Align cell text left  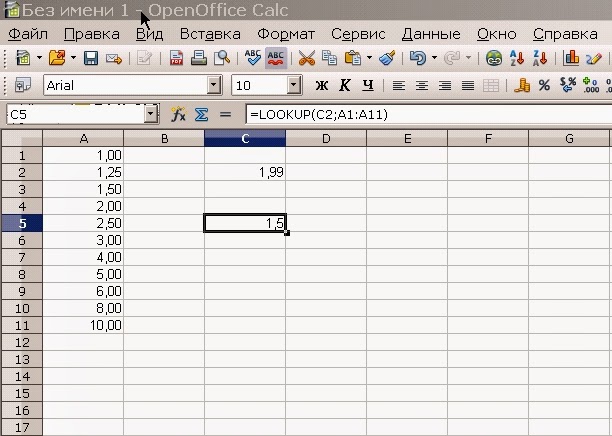[399, 85]
